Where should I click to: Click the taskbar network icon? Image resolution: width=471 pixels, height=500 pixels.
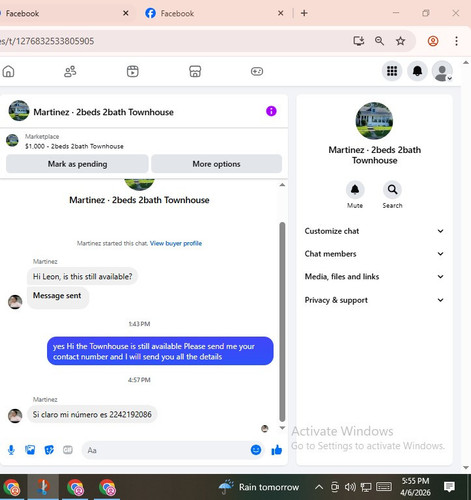pyautogui.click(x=366, y=487)
